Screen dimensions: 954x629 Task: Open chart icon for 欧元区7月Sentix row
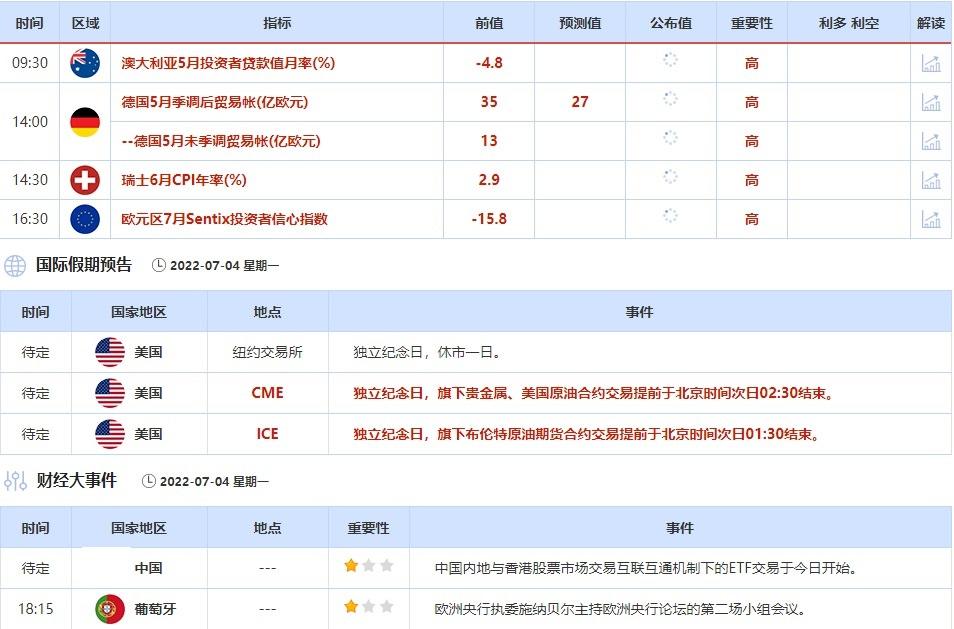tap(931, 218)
